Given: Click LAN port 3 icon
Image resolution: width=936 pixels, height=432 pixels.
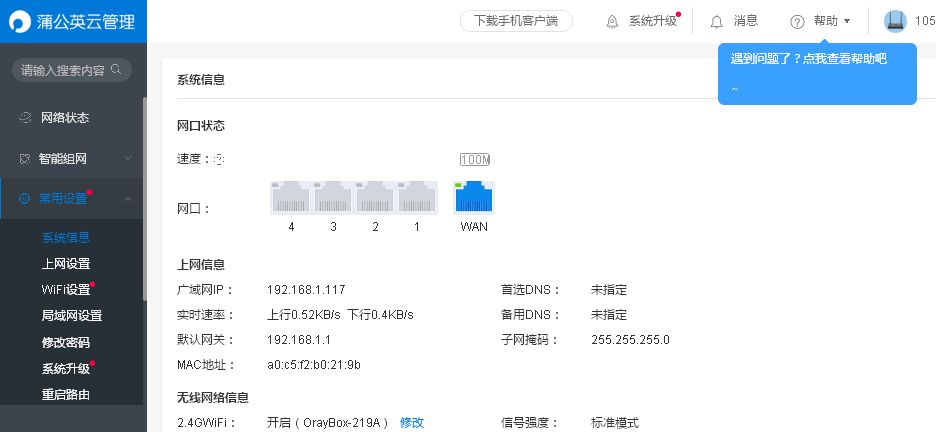Looking at the screenshot, I should pyautogui.click(x=332, y=198).
